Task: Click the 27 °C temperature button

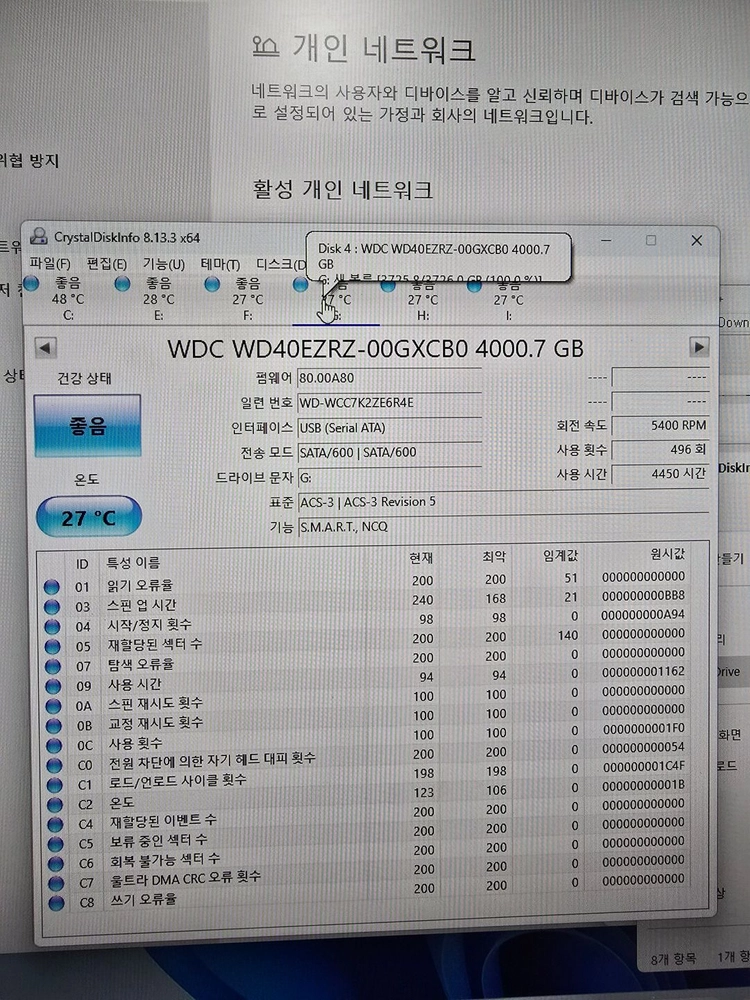Action: 89,517
